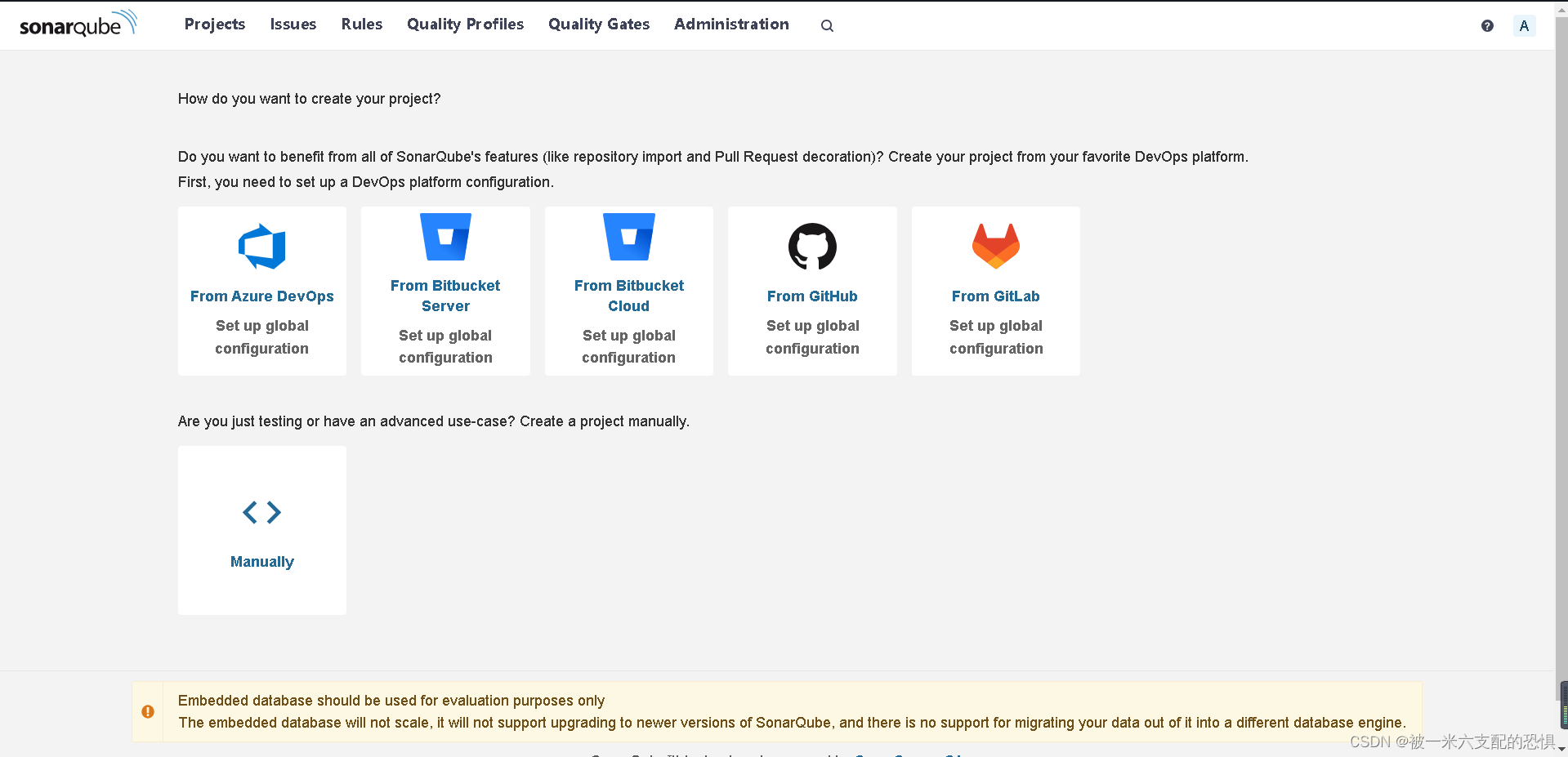Click the Azure DevOps logo icon
This screenshot has width=1568, height=757.
pos(262,246)
